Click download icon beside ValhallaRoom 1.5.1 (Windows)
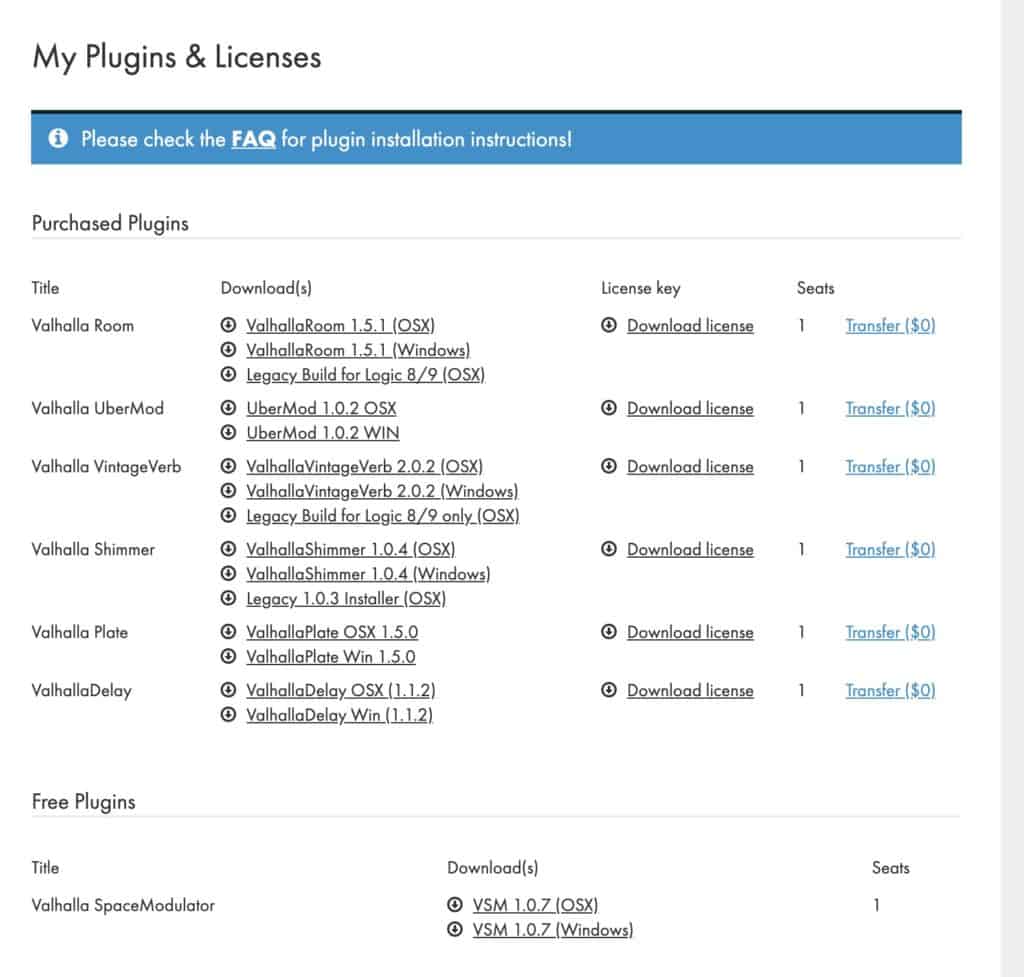 point(228,349)
